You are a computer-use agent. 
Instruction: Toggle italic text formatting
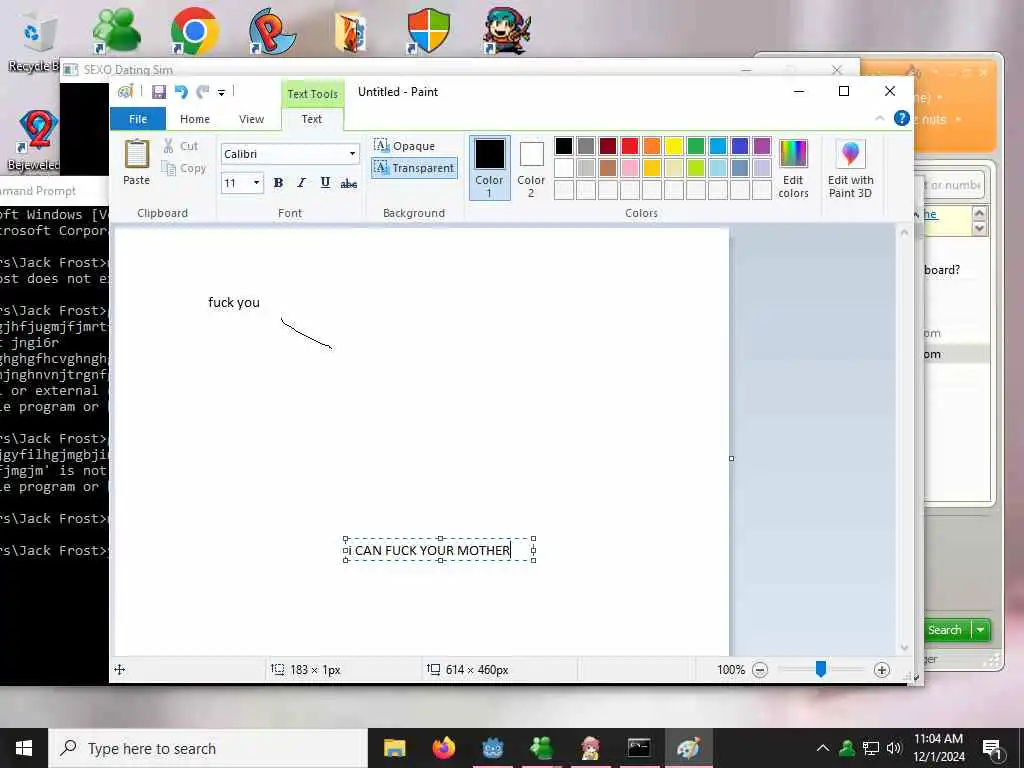(x=301, y=183)
